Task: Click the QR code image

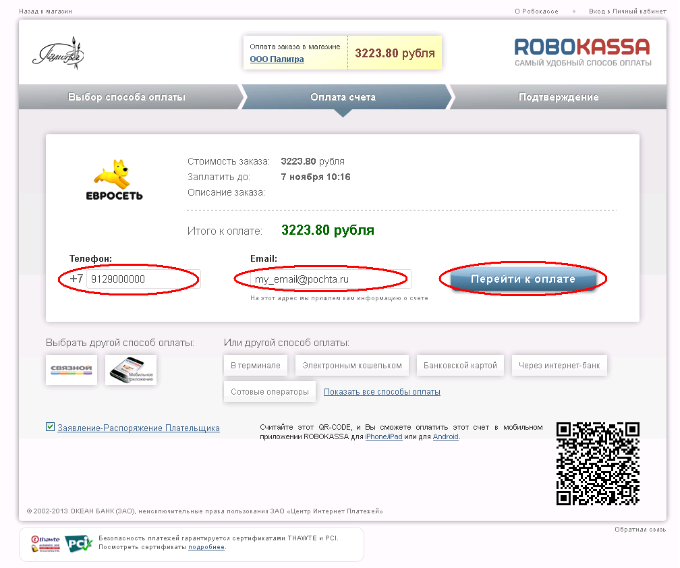Action: click(x=598, y=464)
